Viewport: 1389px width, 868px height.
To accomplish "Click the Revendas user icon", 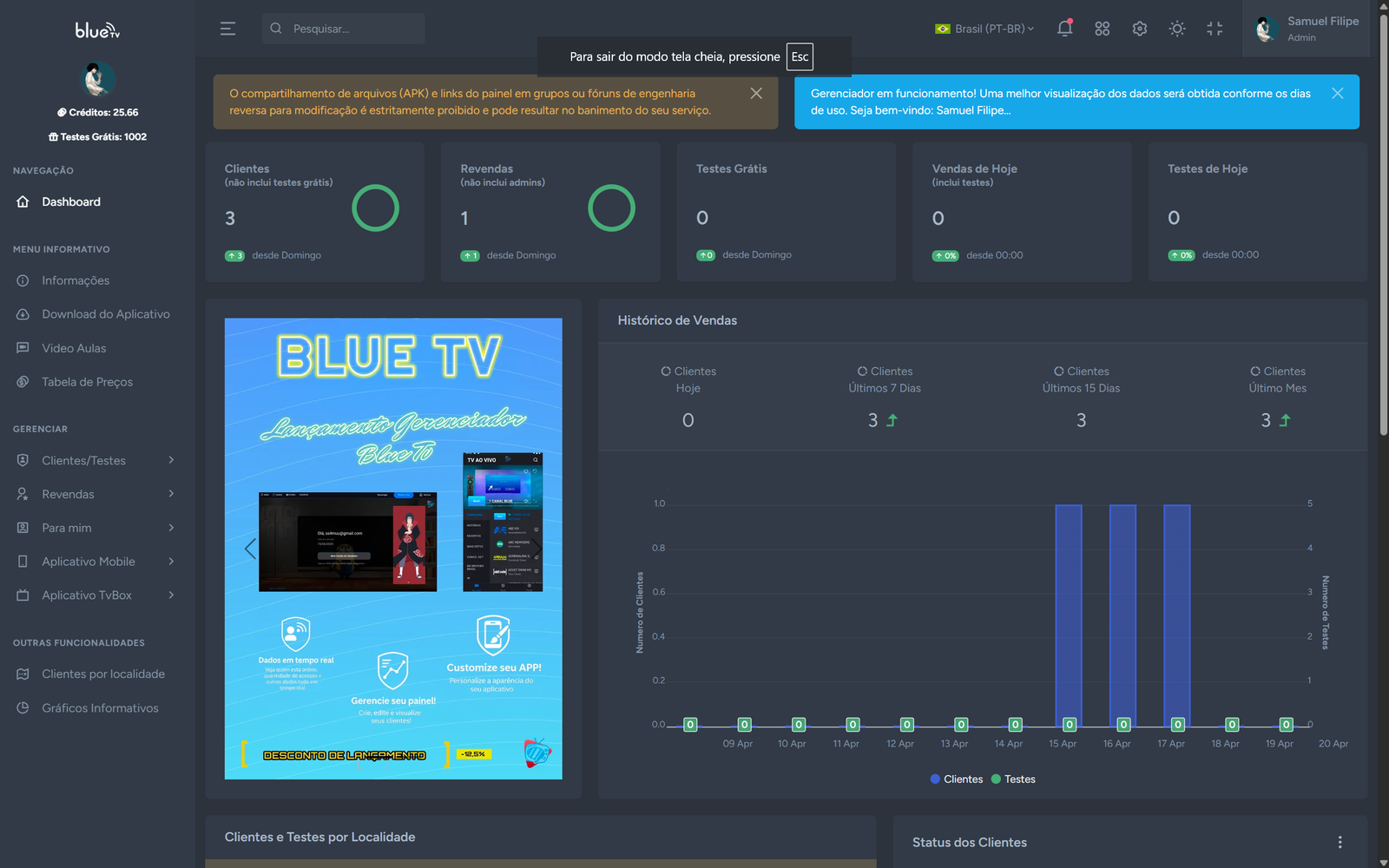I will tap(23, 494).
